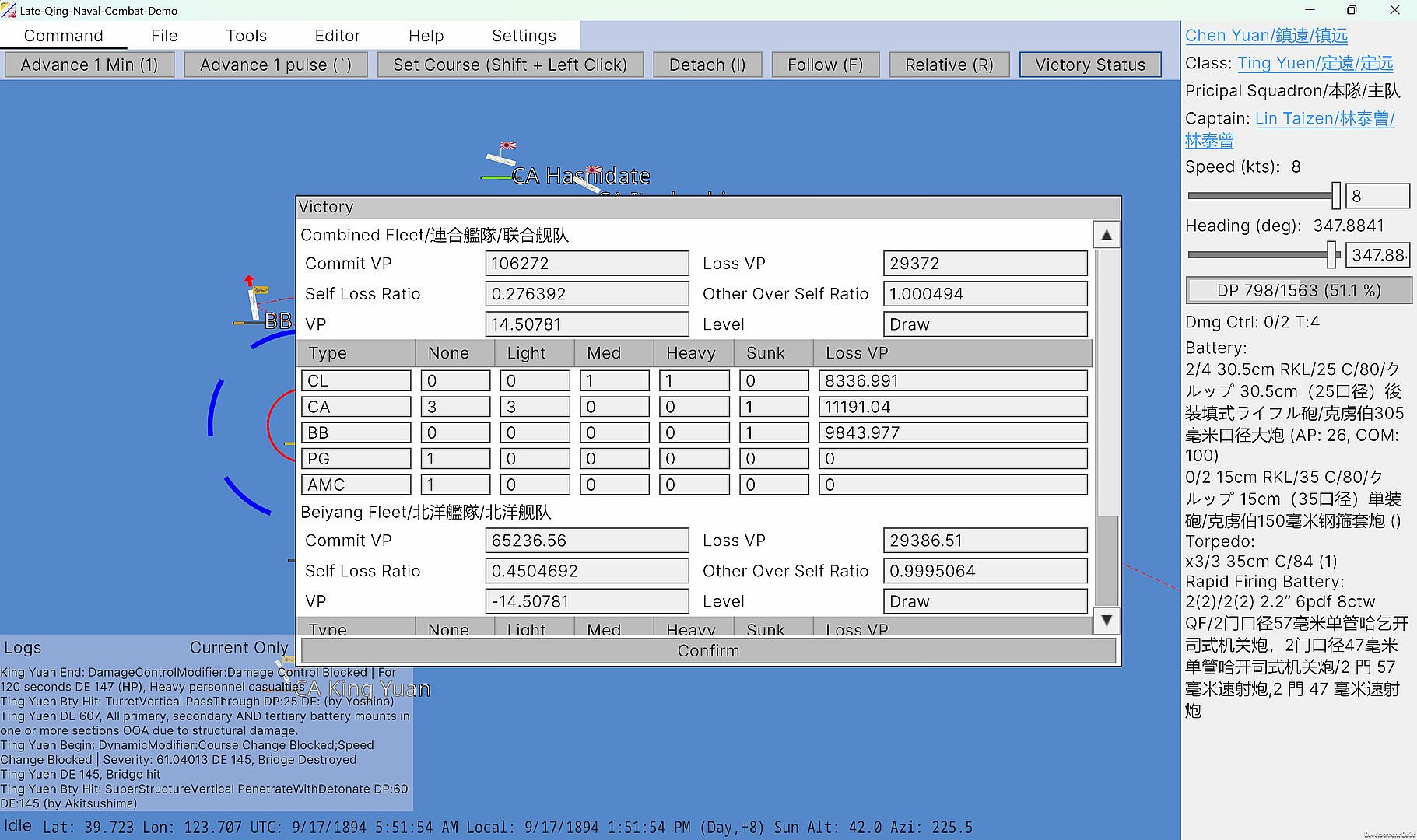Open the Settings menu

click(x=524, y=36)
